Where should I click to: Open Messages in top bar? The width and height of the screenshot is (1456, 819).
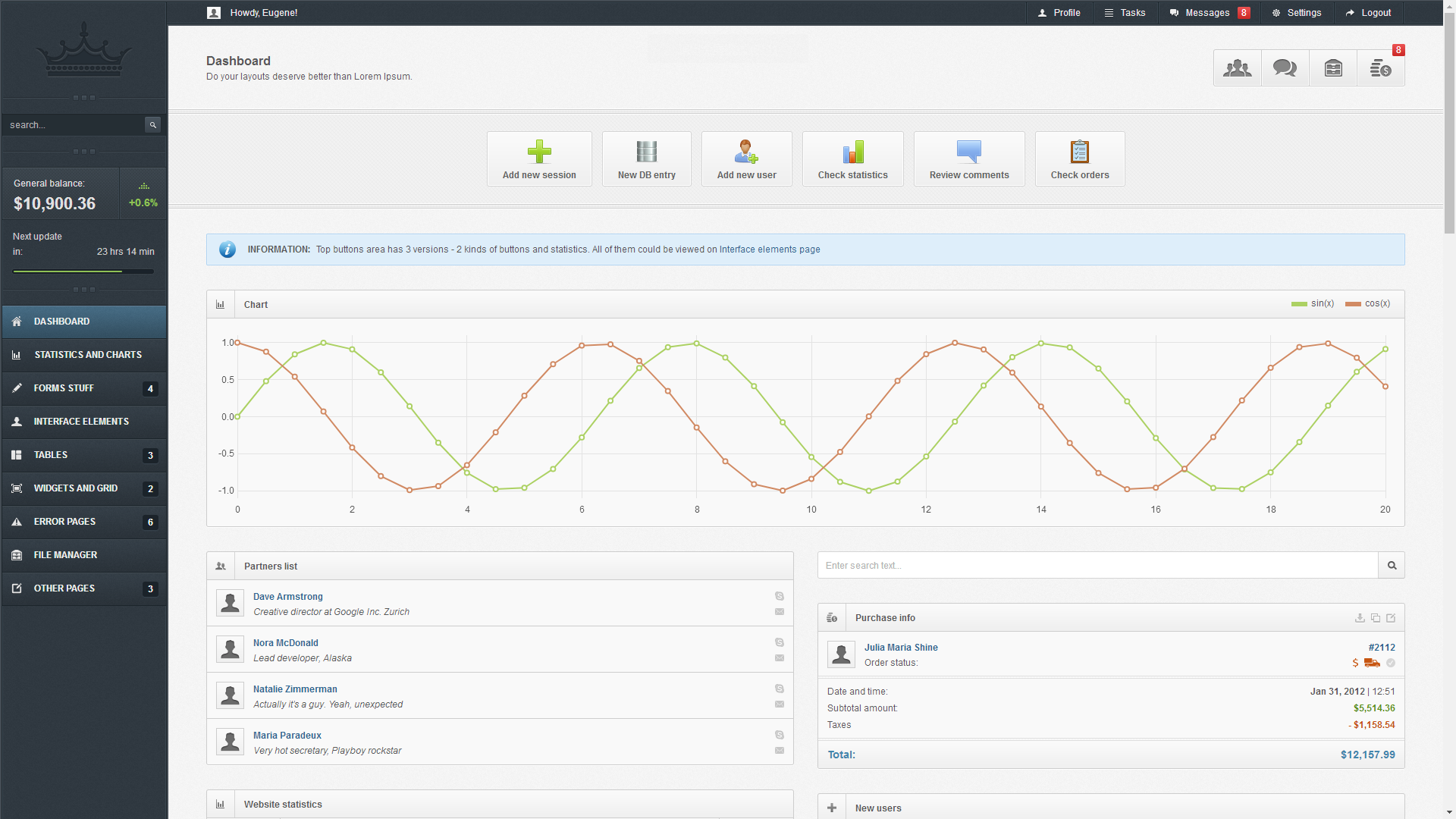click(x=1210, y=13)
